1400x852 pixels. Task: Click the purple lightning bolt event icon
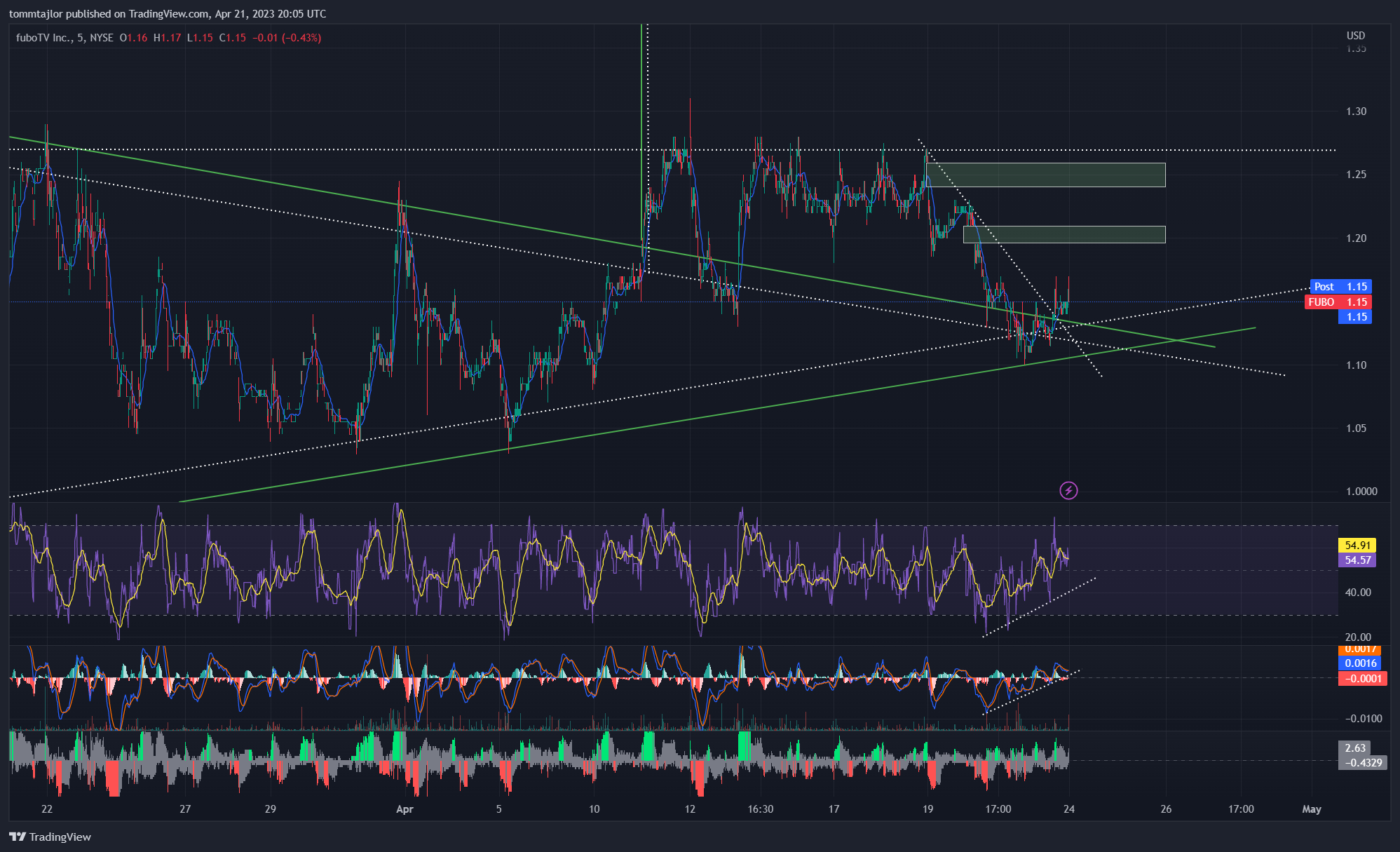pyautogui.click(x=1068, y=490)
